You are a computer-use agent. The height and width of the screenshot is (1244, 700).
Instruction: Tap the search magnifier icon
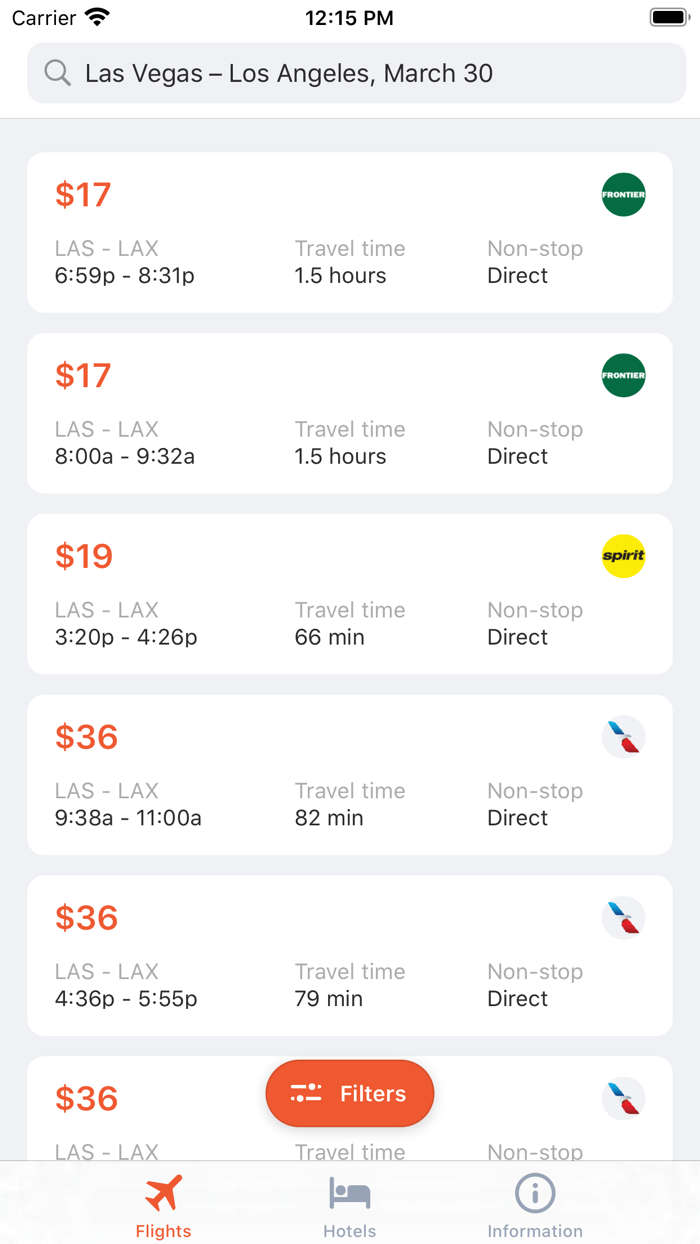pos(58,73)
